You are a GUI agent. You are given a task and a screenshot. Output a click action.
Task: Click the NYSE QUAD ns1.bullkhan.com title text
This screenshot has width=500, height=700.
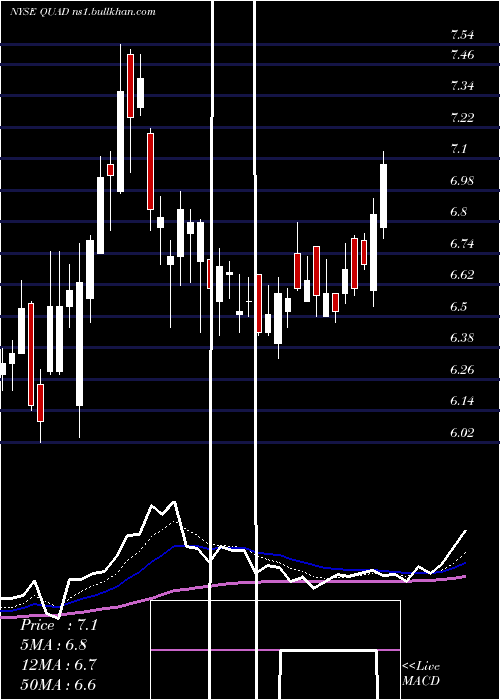point(83,12)
